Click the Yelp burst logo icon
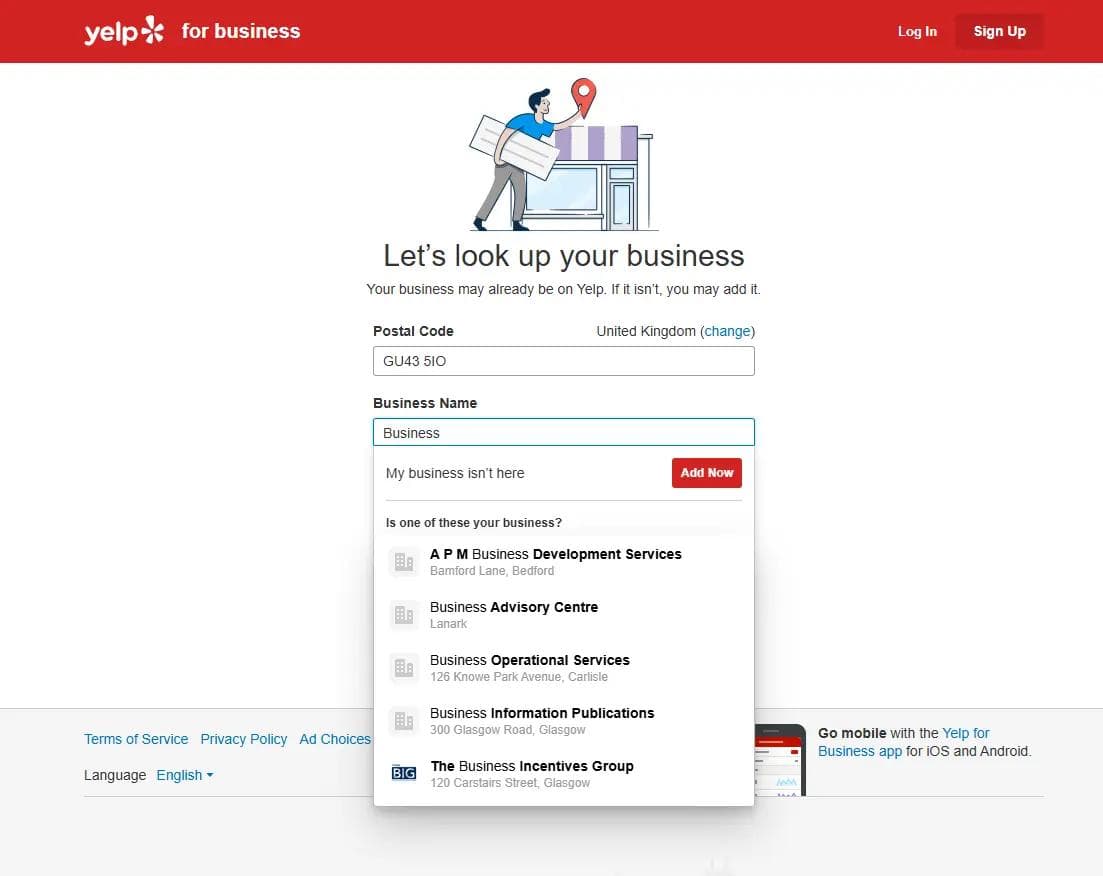Image resolution: width=1103 pixels, height=876 pixels. (x=153, y=30)
